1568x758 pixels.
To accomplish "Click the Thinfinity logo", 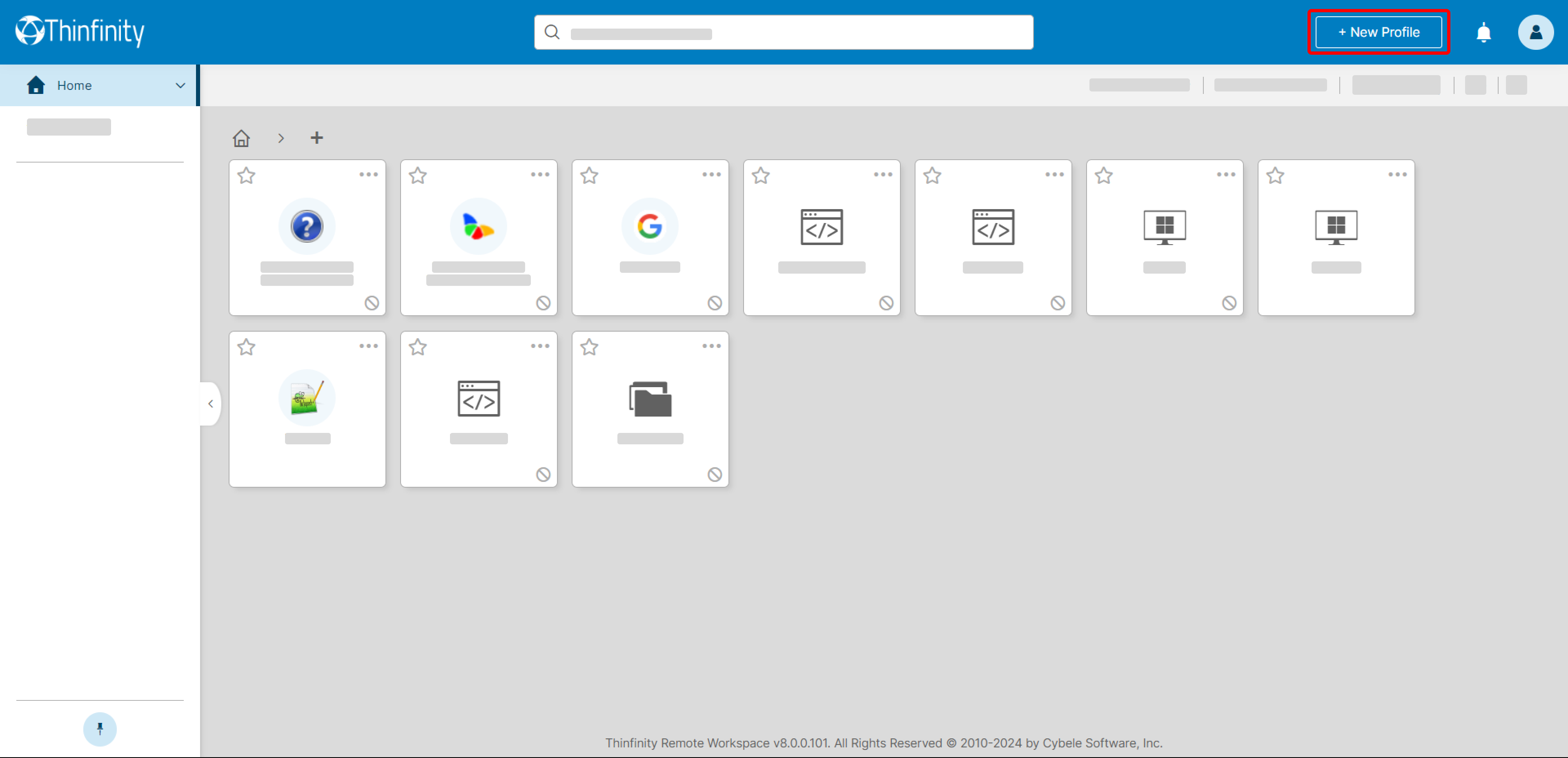I will click(x=80, y=31).
